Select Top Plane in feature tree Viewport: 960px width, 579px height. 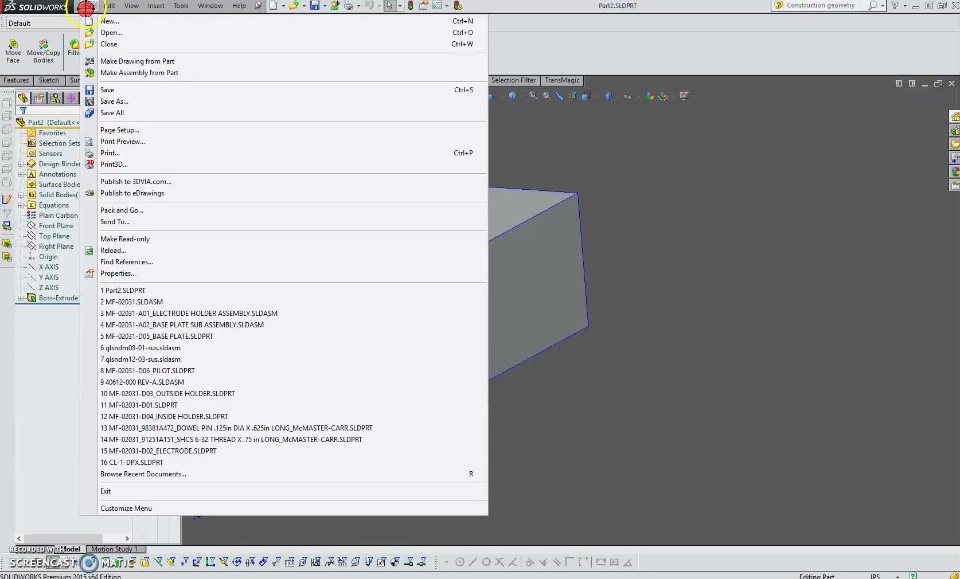point(54,236)
